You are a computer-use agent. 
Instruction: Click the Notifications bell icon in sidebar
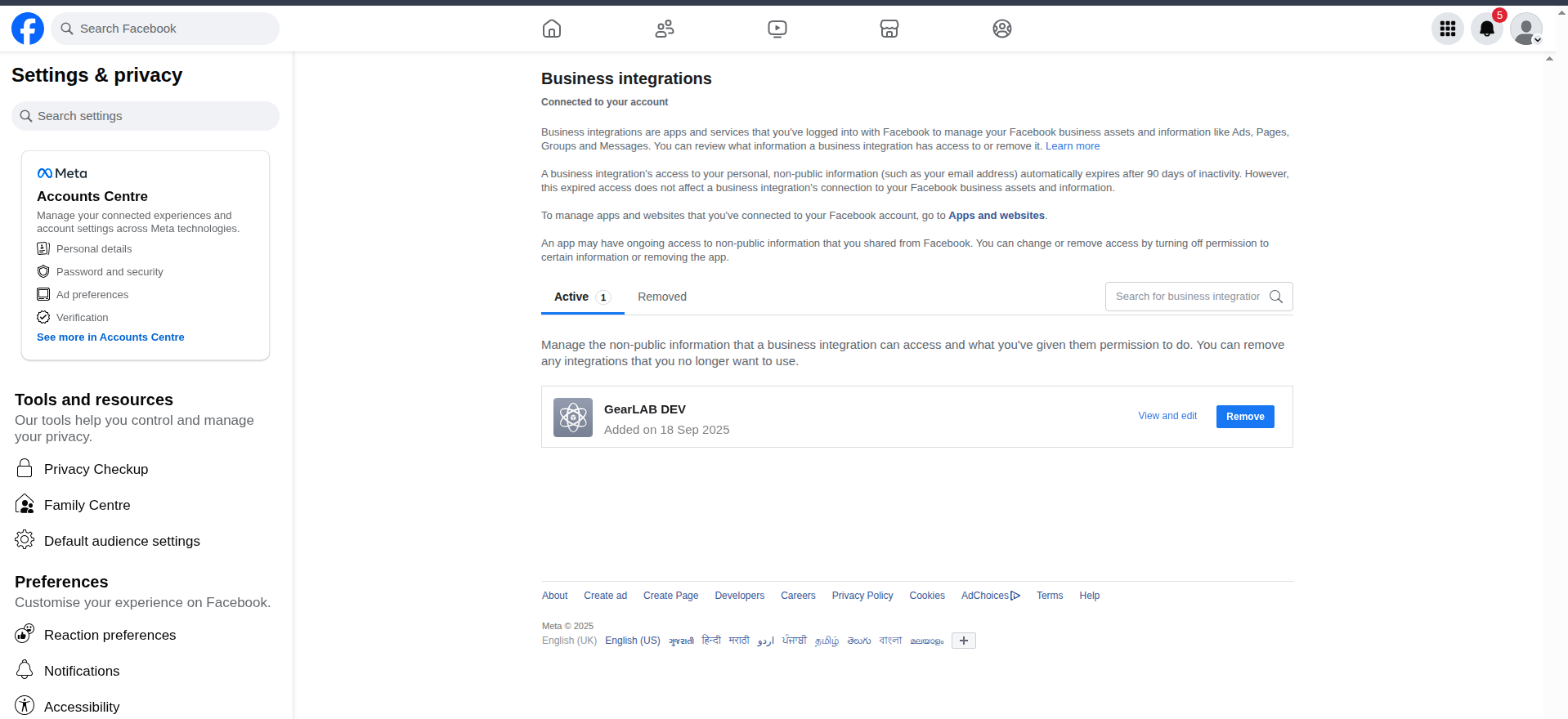[25, 670]
